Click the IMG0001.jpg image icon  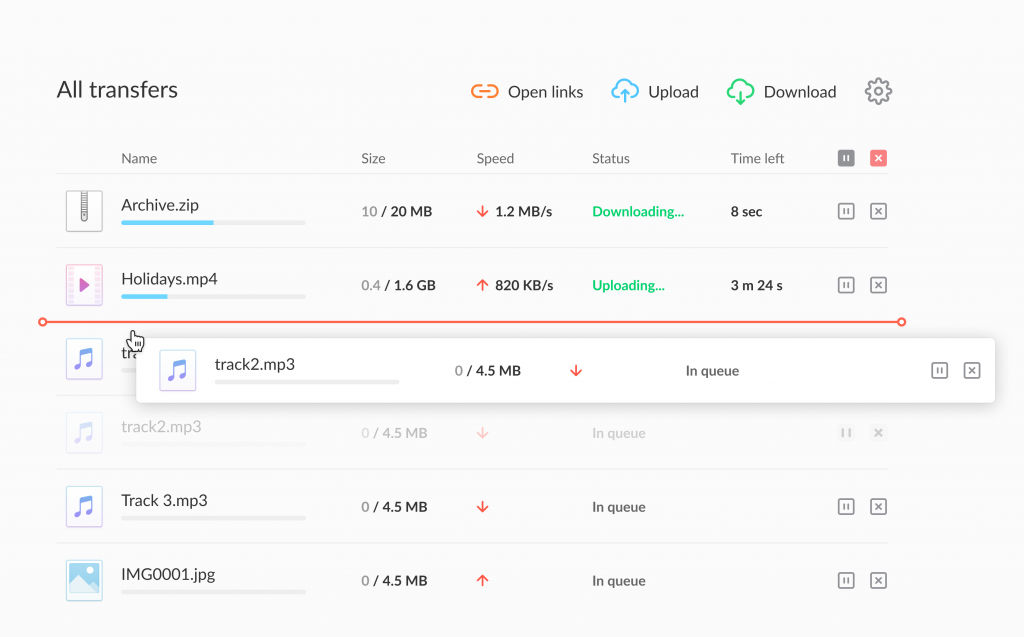tap(84, 580)
